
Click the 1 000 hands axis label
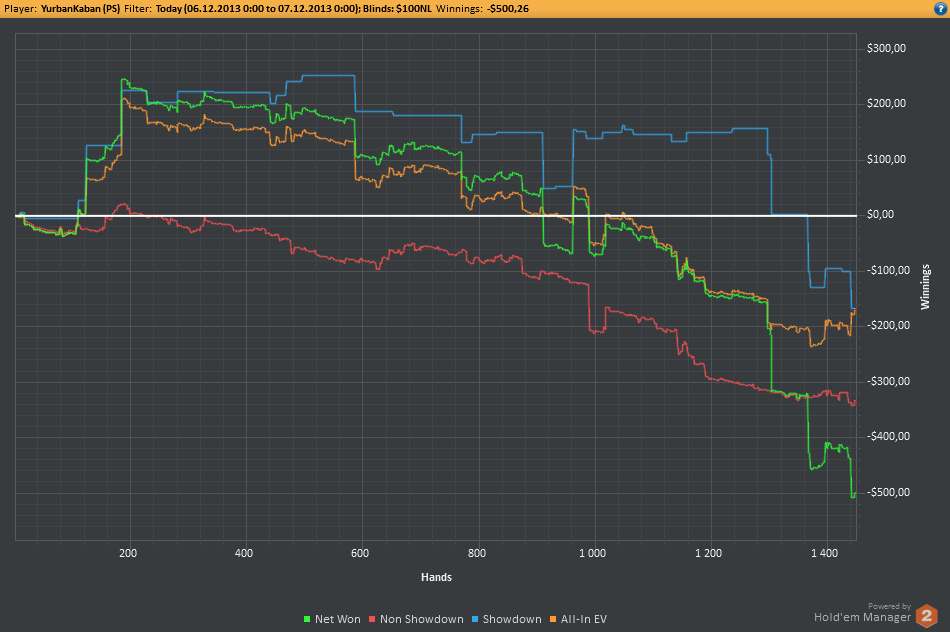click(x=592, y=553)
